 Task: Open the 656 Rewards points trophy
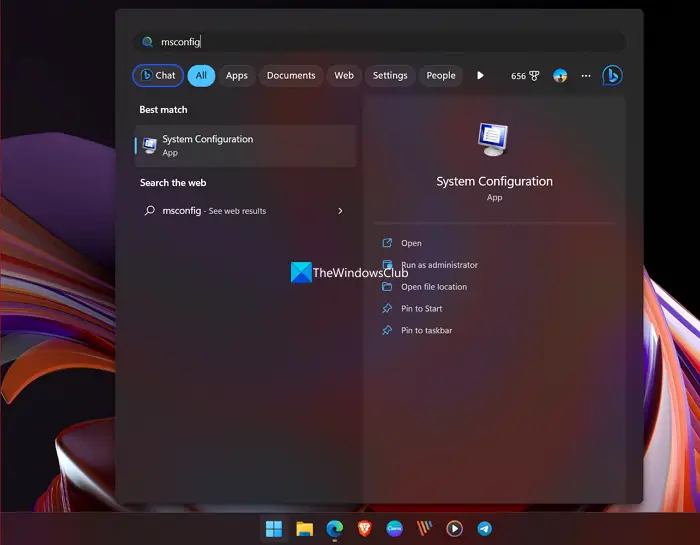[525, 76]
